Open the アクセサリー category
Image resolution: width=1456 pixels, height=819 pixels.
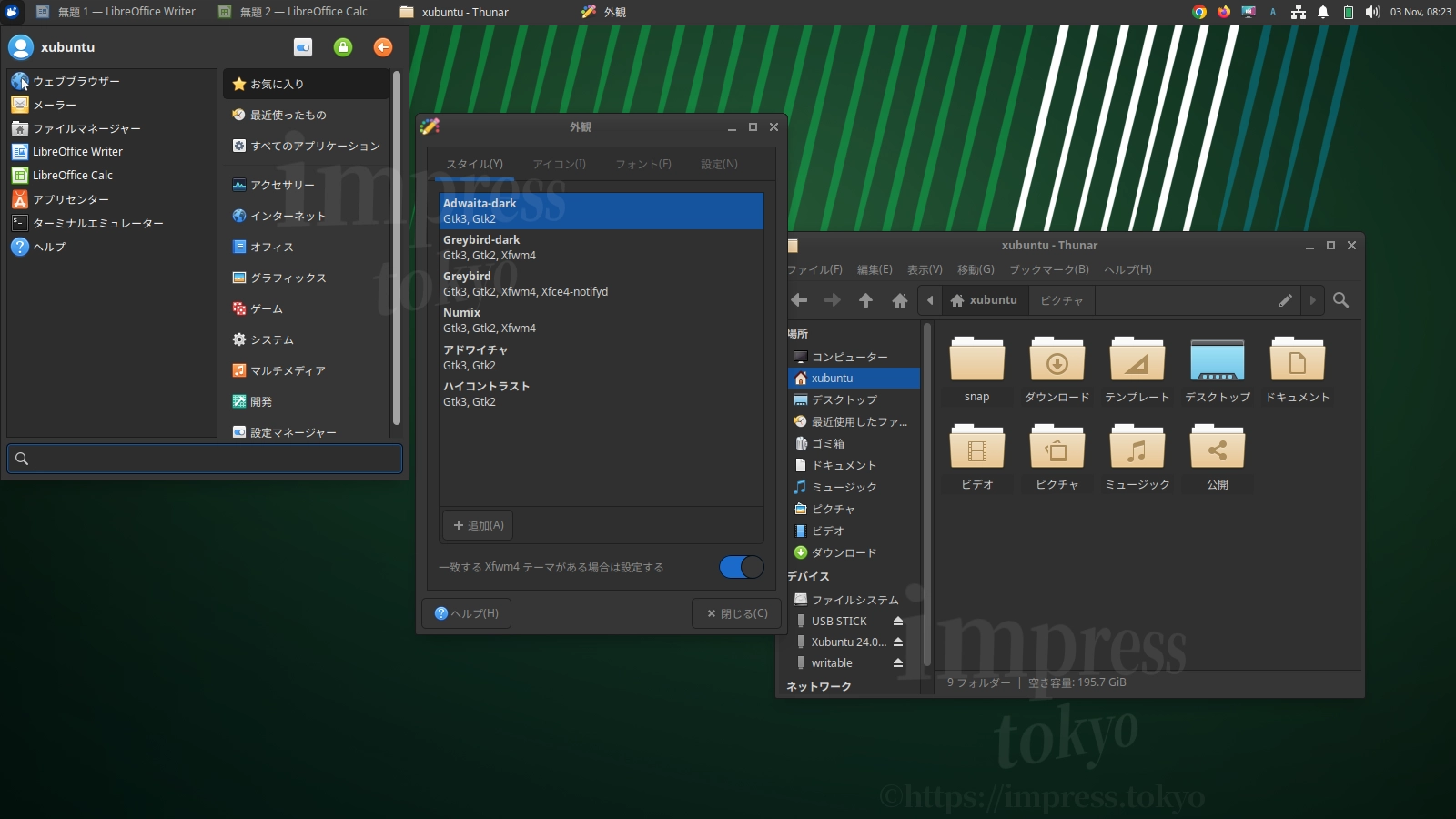[306, 185]
